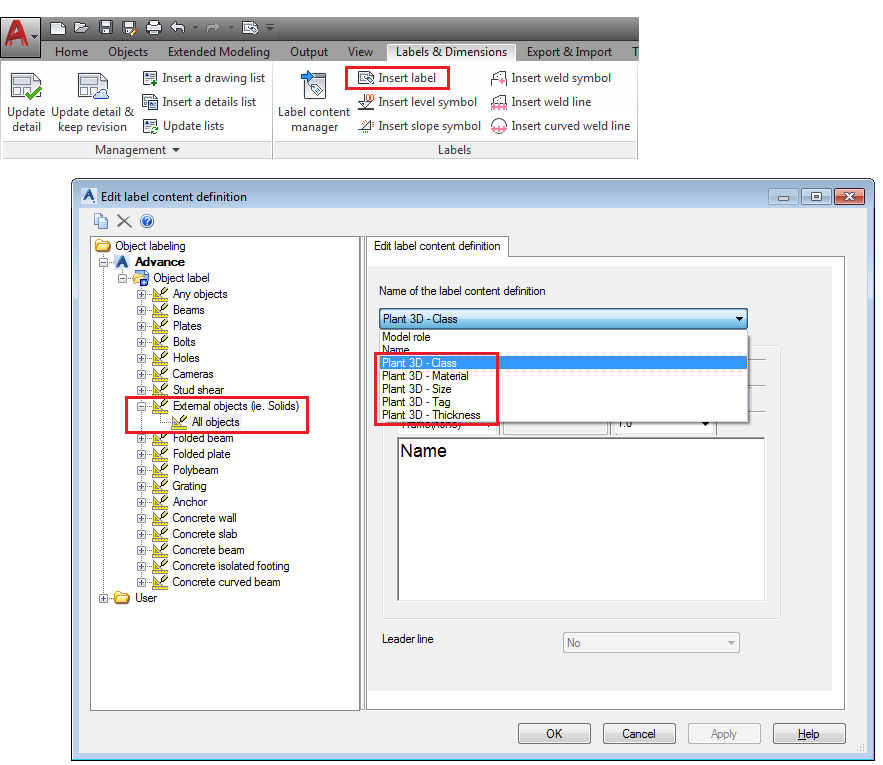Select Concrete slab in the tree
The height and width of the screenshot is (765, 883).
coord(204,534)
